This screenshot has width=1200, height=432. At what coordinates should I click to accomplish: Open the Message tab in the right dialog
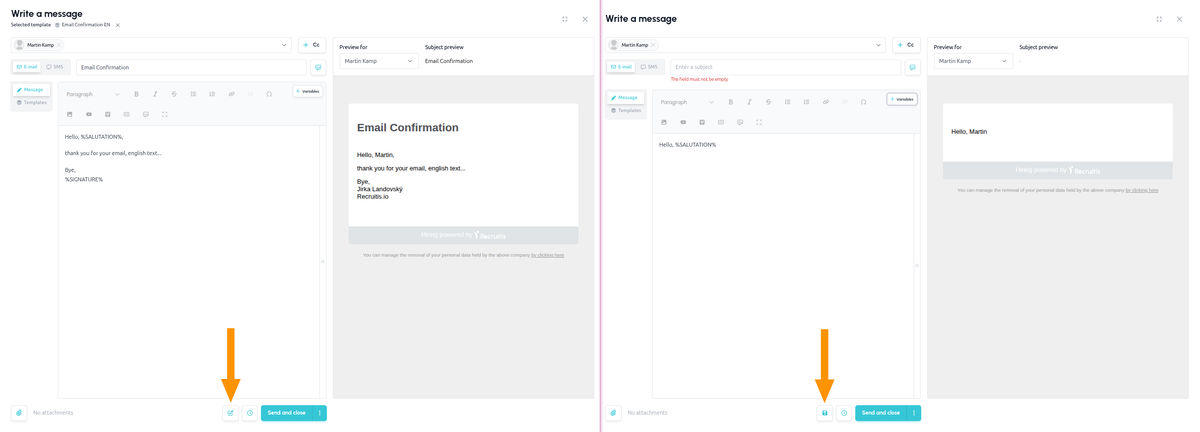coord(625,98)
